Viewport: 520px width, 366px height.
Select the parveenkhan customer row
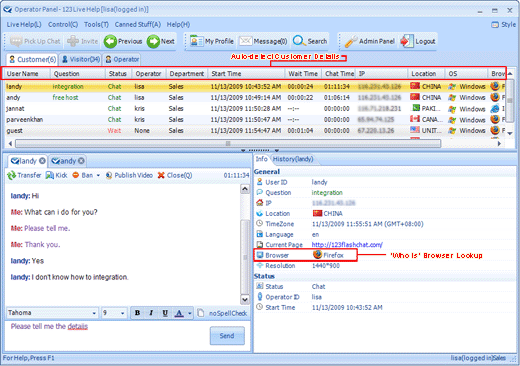(x=255, y=120)
